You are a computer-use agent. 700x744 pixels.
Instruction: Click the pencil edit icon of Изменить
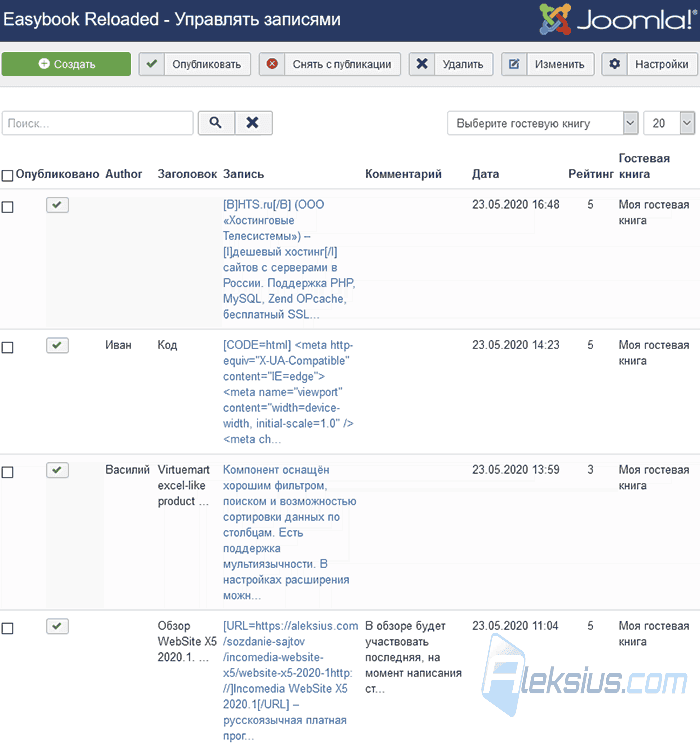point(514,64)
